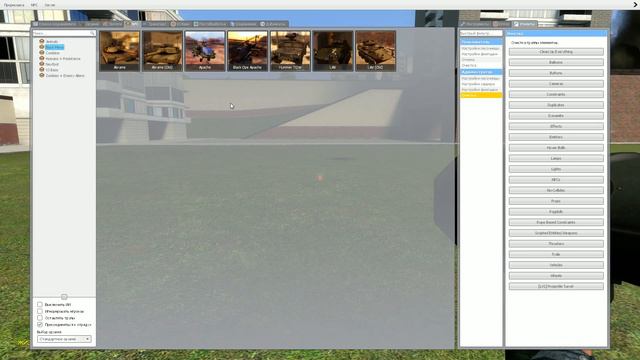The width and height of the screenshot is (640, 360).
Task: Pick the Black Ops Apache thumbnail
Action: [247, 51]
